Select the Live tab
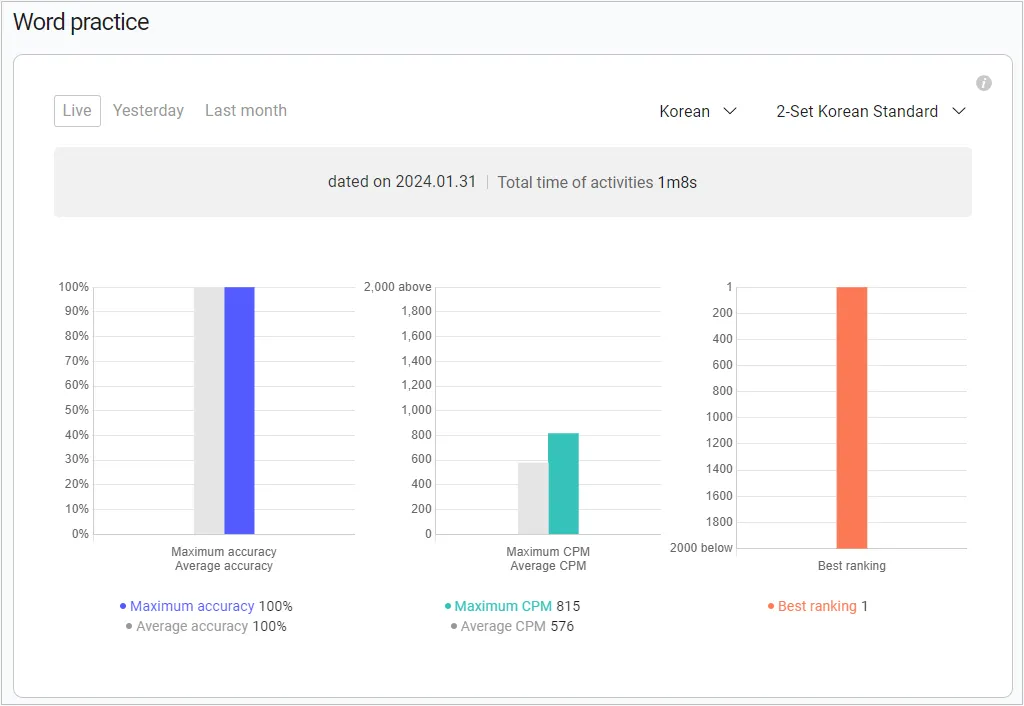 [x=77, y=110]
